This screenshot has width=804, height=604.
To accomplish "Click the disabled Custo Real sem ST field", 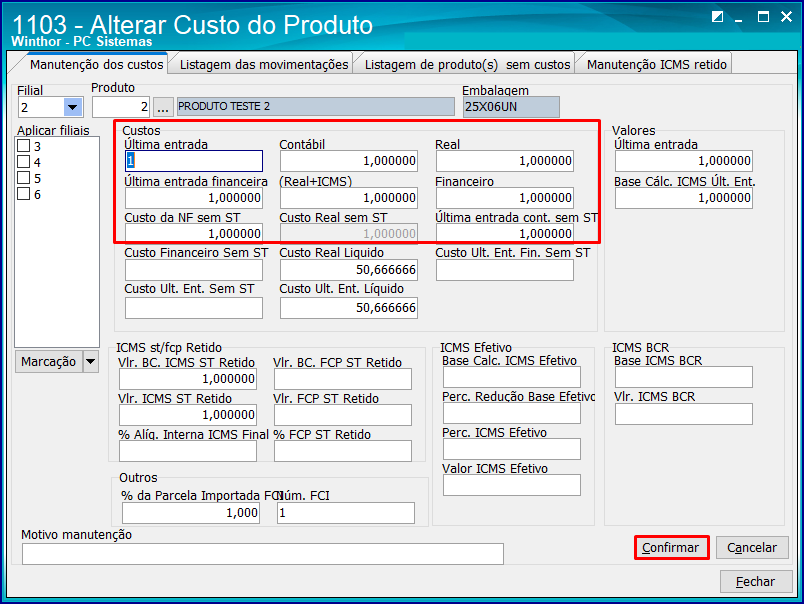I will tap(349, 233).
